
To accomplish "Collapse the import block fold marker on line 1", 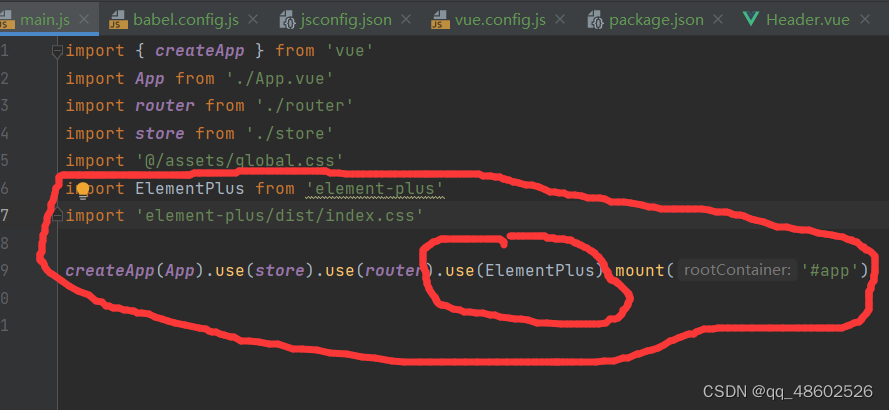I will [57, 52].
